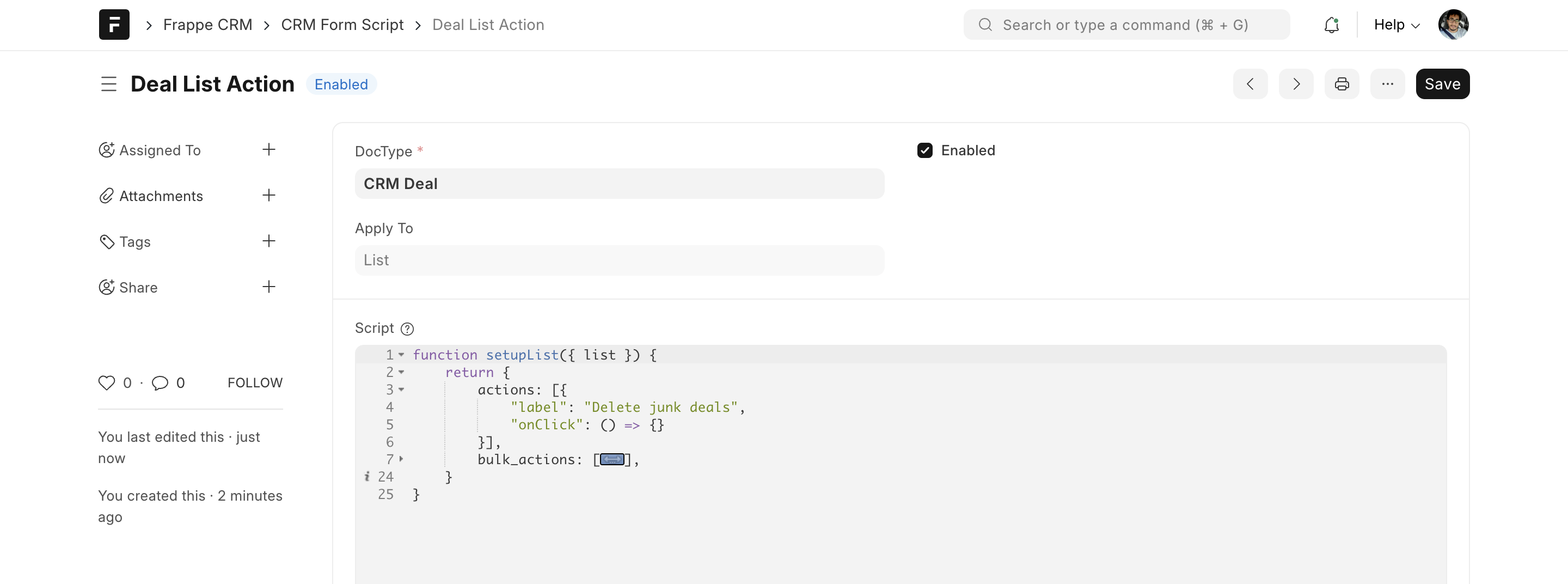The image size is (1568, 584).
Task: Click the setupList function name
Action: pos(522,355)
